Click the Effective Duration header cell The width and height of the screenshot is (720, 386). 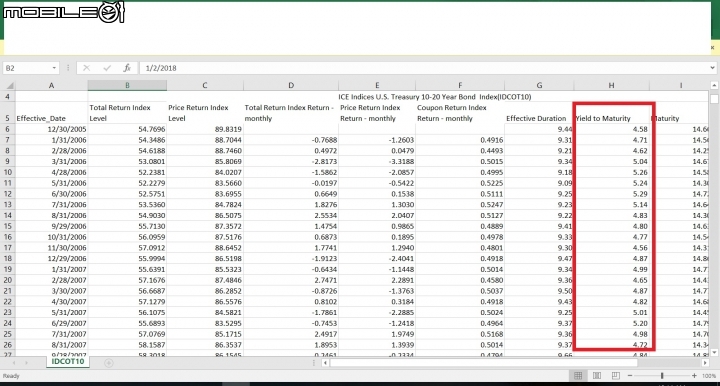click(x=539, y=113)
